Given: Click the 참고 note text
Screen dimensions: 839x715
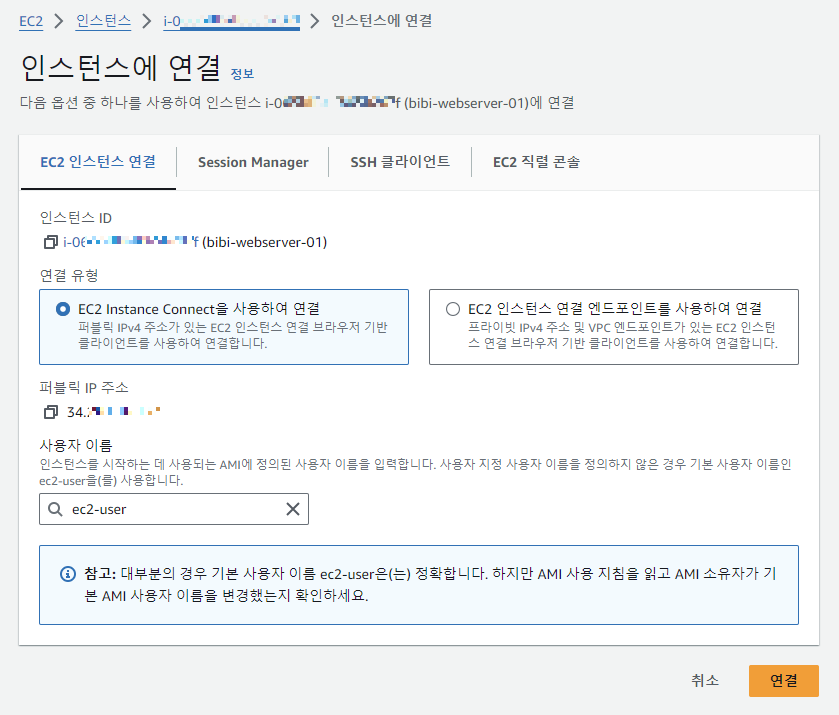Looking at the screenshot, I should pyautogui.click(x=431, y=584).
